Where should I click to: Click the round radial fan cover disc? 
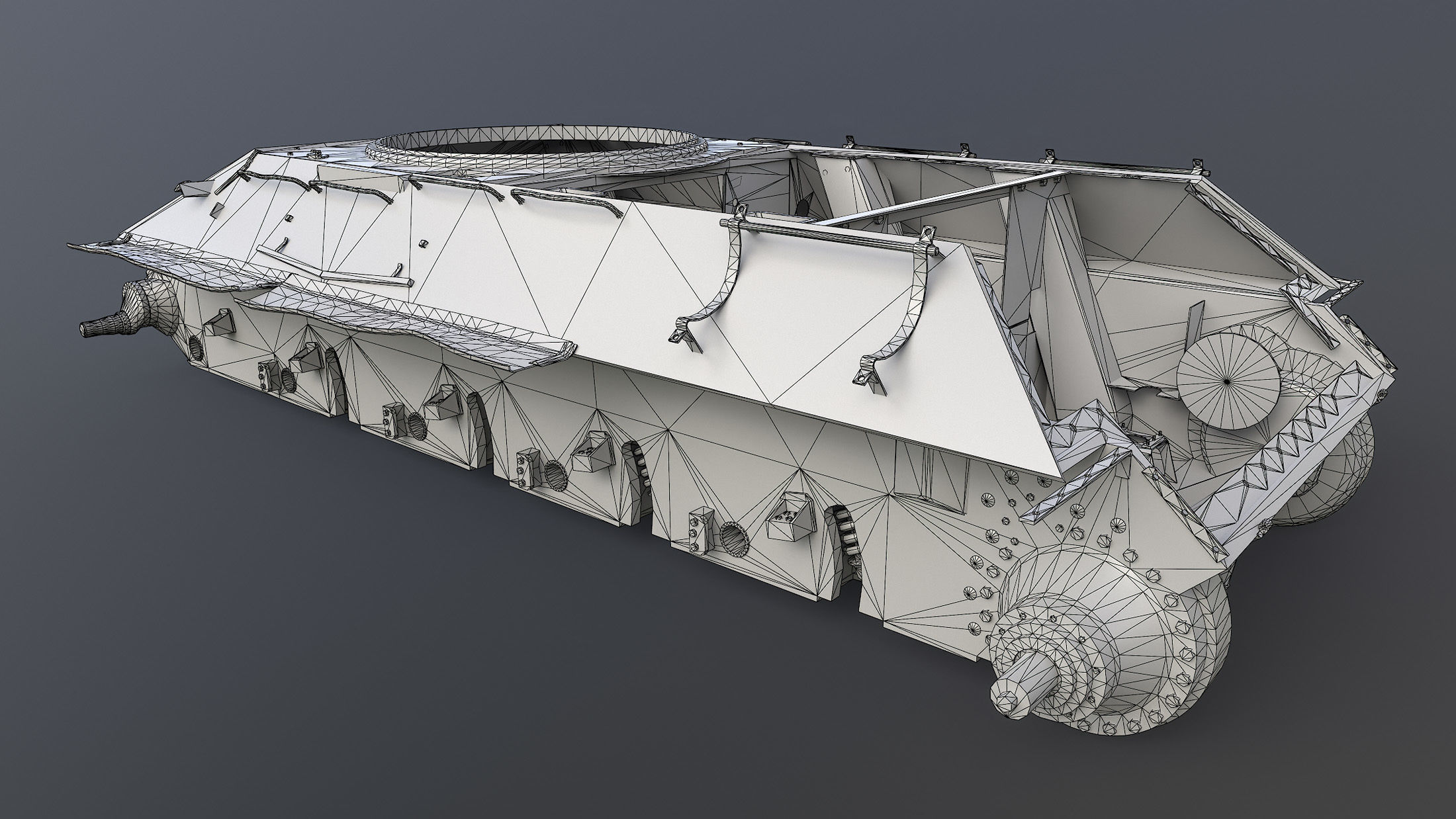(1226, 381)
